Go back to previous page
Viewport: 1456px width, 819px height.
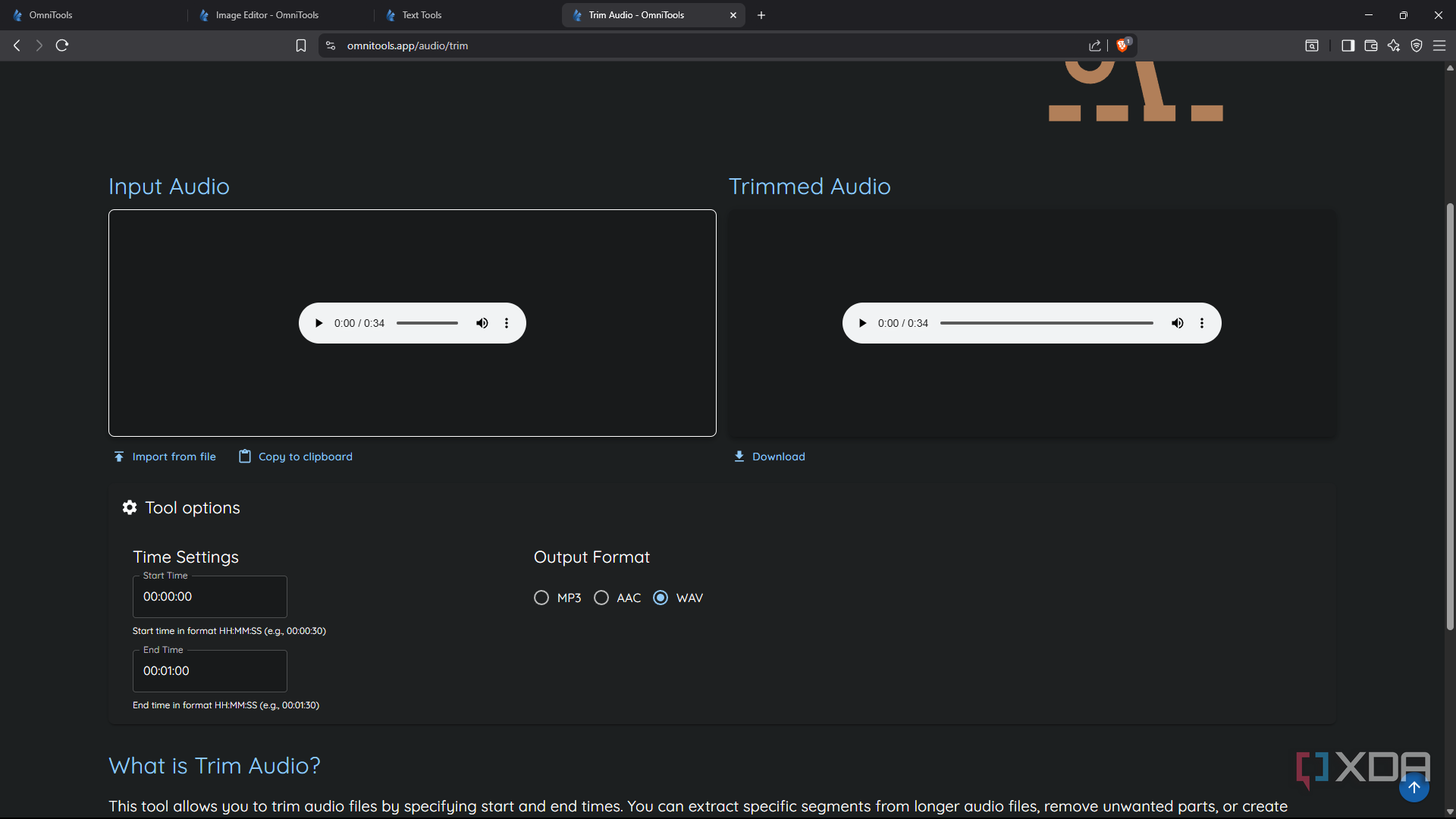17,45
